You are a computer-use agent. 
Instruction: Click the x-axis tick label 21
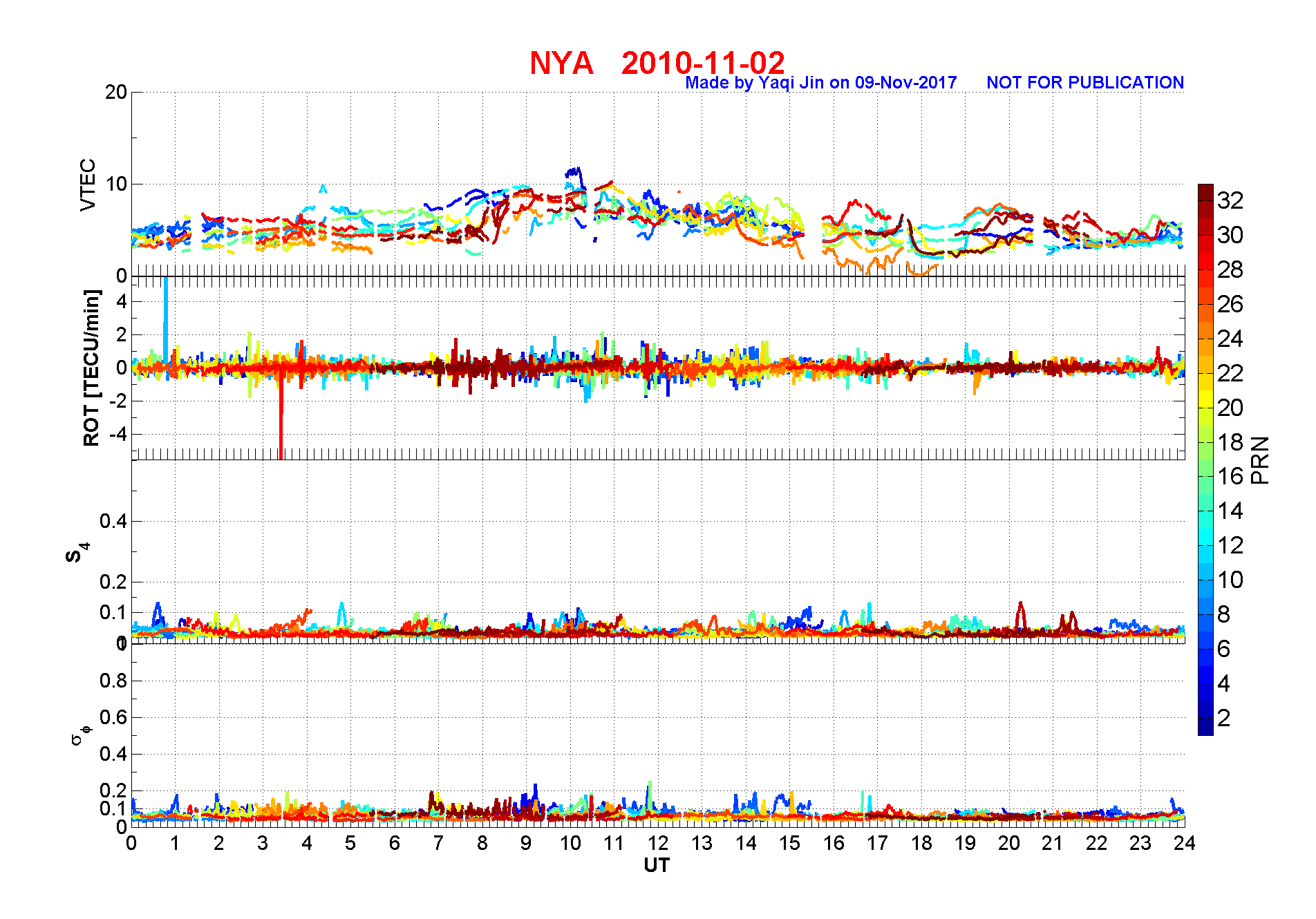pos(1053,843)
